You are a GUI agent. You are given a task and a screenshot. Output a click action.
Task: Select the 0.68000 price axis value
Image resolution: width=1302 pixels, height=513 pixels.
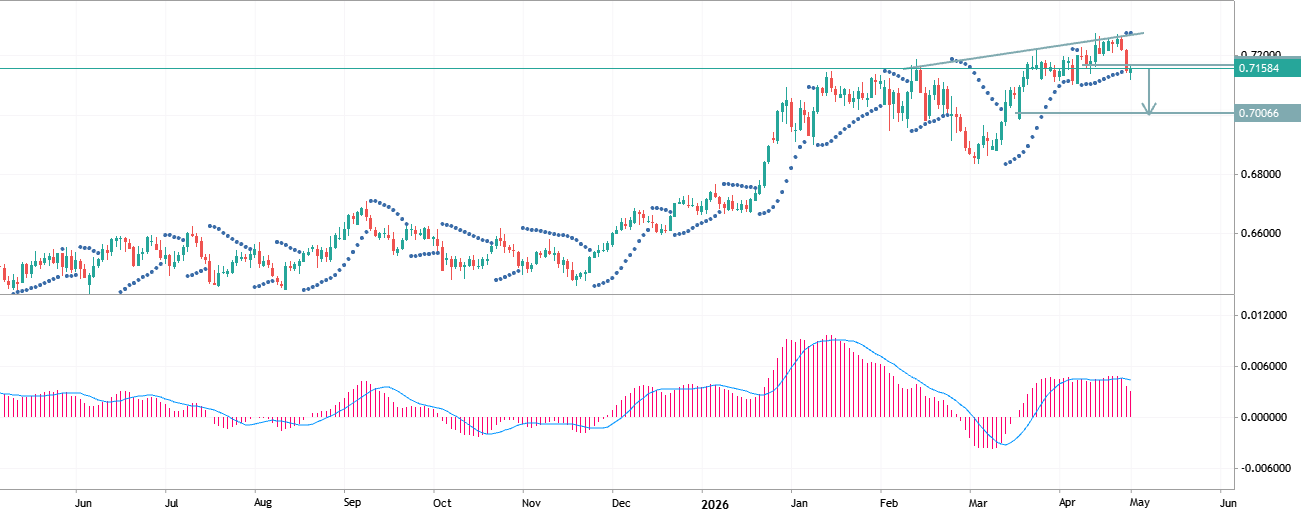click(x=1259, y=175)
